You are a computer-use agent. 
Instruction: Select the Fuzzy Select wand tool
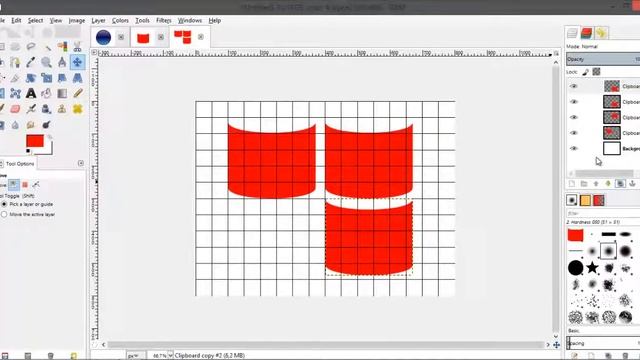(x=47, y=47)
